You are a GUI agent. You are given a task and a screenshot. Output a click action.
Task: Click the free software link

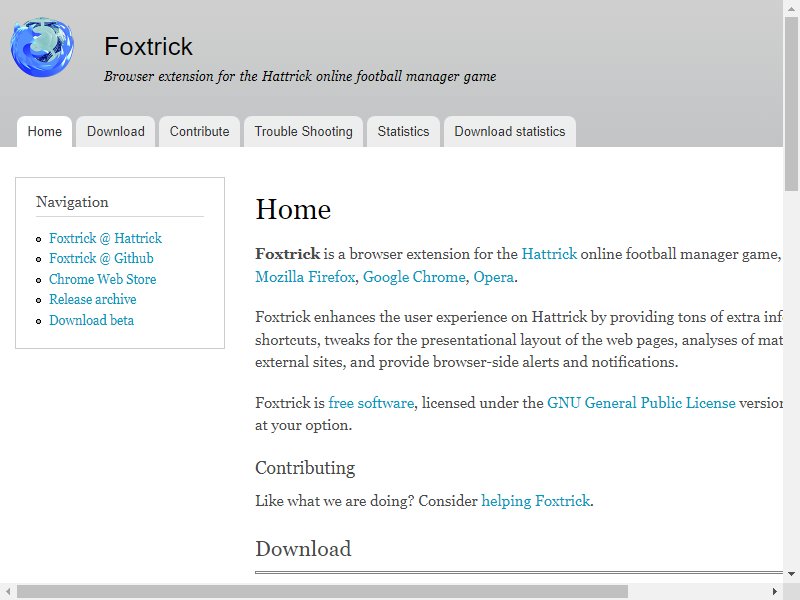point(371,403)
